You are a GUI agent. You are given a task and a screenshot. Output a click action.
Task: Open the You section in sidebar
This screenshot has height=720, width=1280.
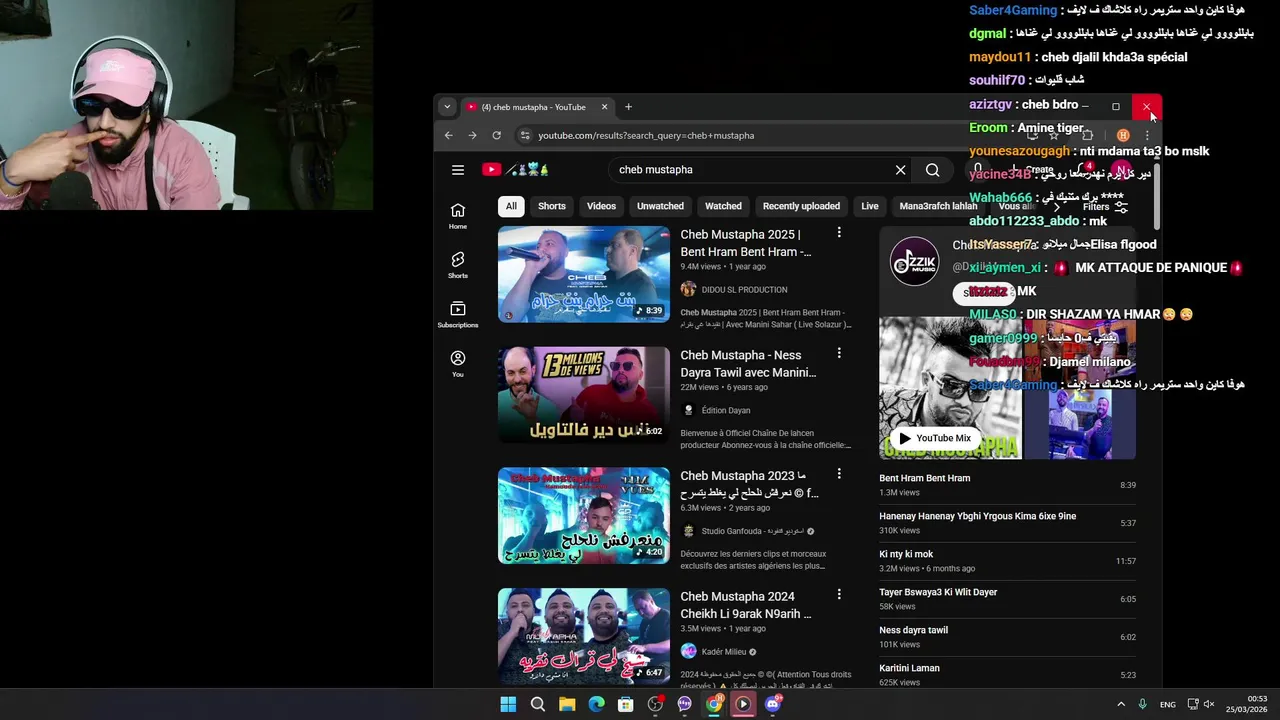click(x=458, y=363)
